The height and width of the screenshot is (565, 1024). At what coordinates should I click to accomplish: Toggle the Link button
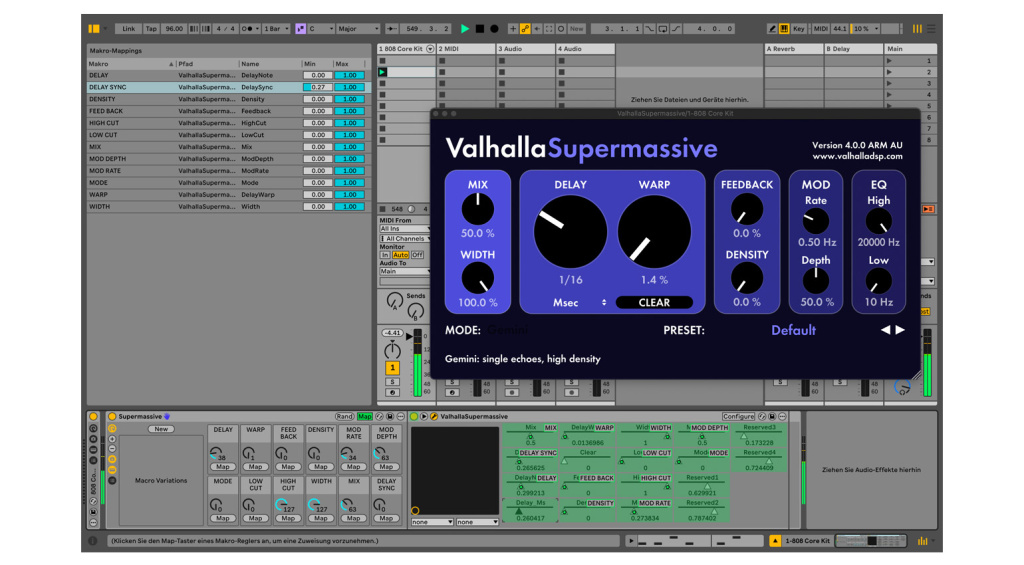tap(129, 29)
